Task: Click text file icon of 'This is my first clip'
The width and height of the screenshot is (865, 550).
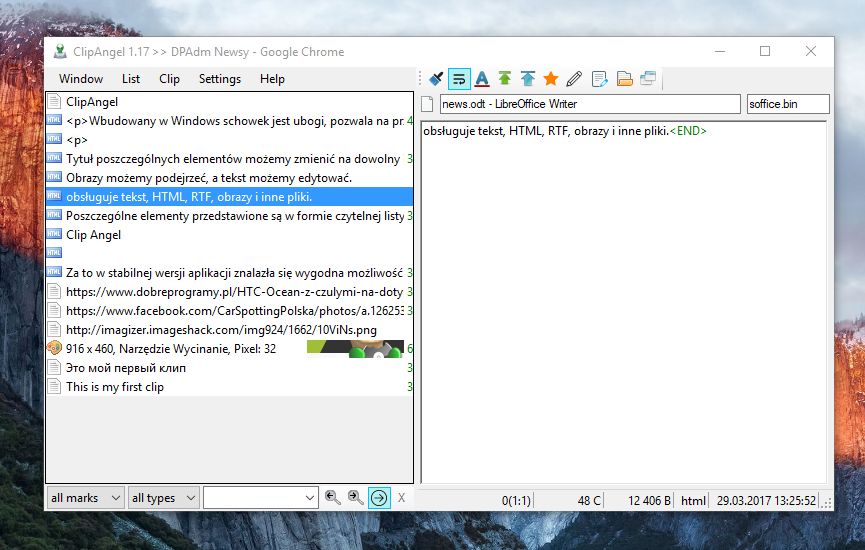Action: pyautogui.click(x=54, y=386)
